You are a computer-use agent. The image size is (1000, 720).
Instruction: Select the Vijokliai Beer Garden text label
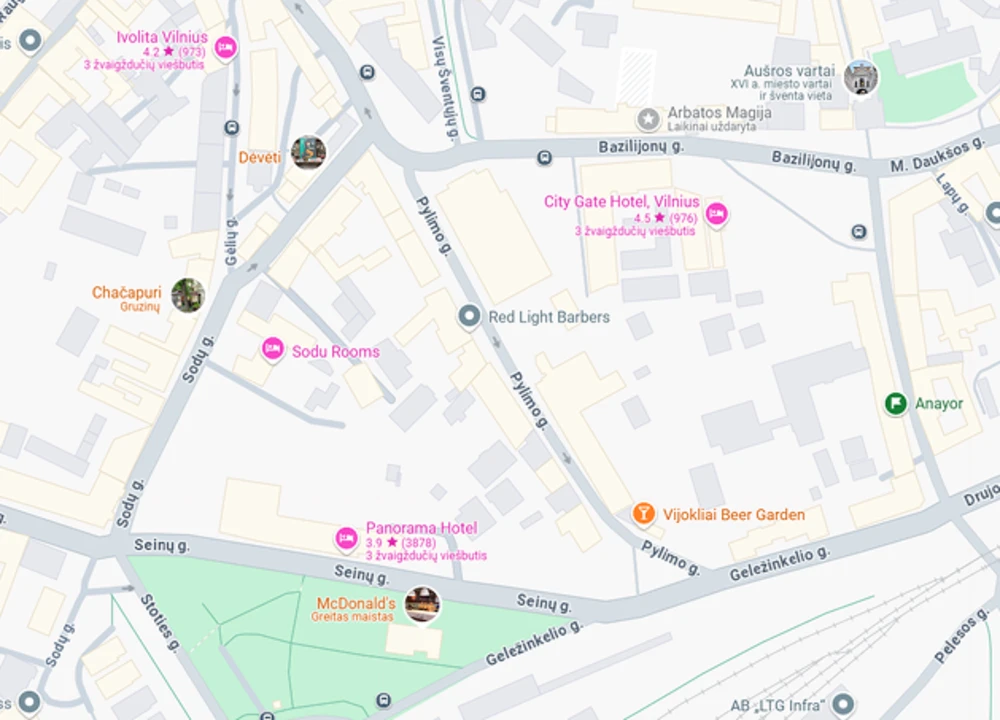734,515
